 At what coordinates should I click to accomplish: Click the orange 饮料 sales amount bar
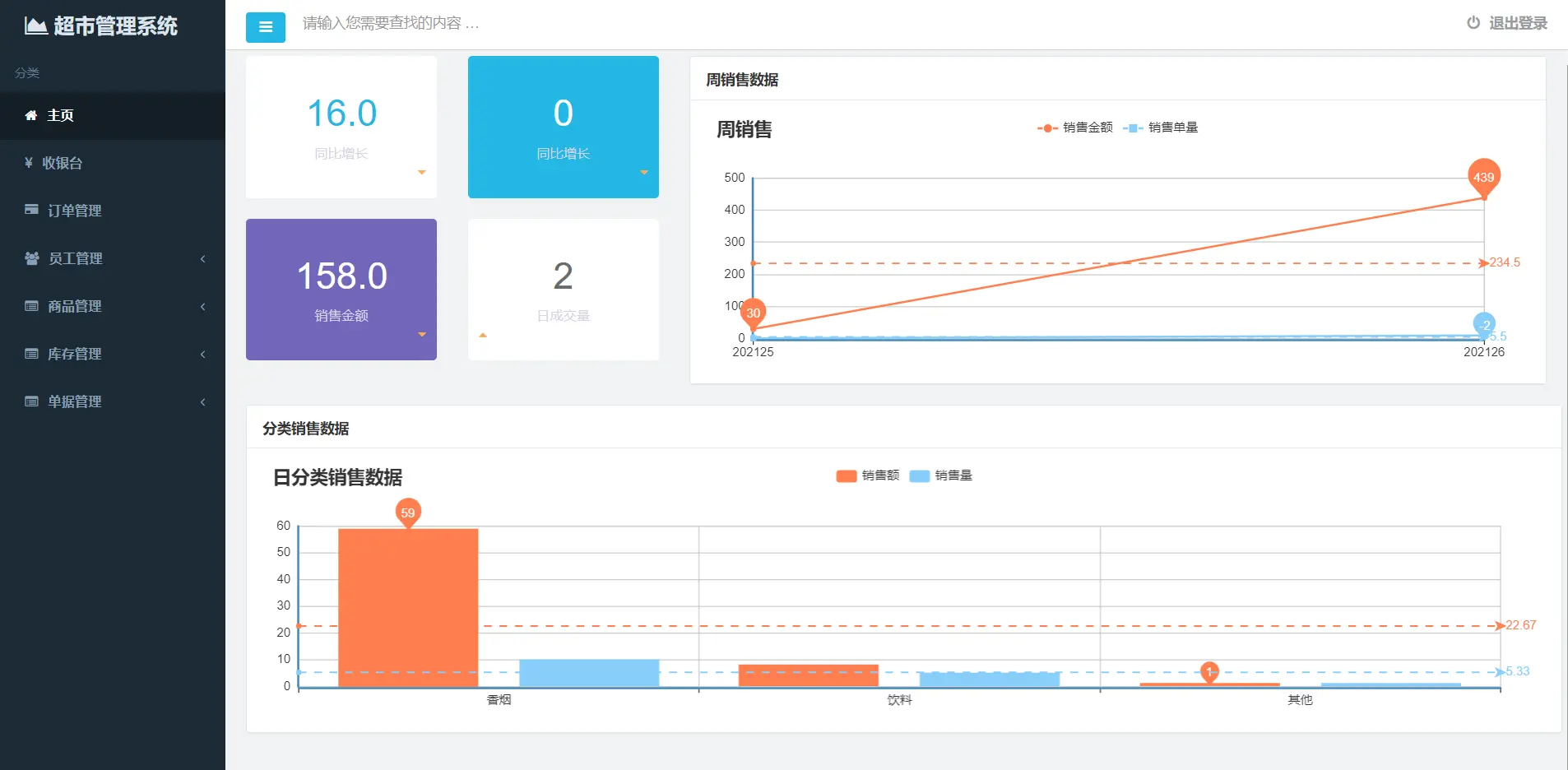[x=809, y=675]
